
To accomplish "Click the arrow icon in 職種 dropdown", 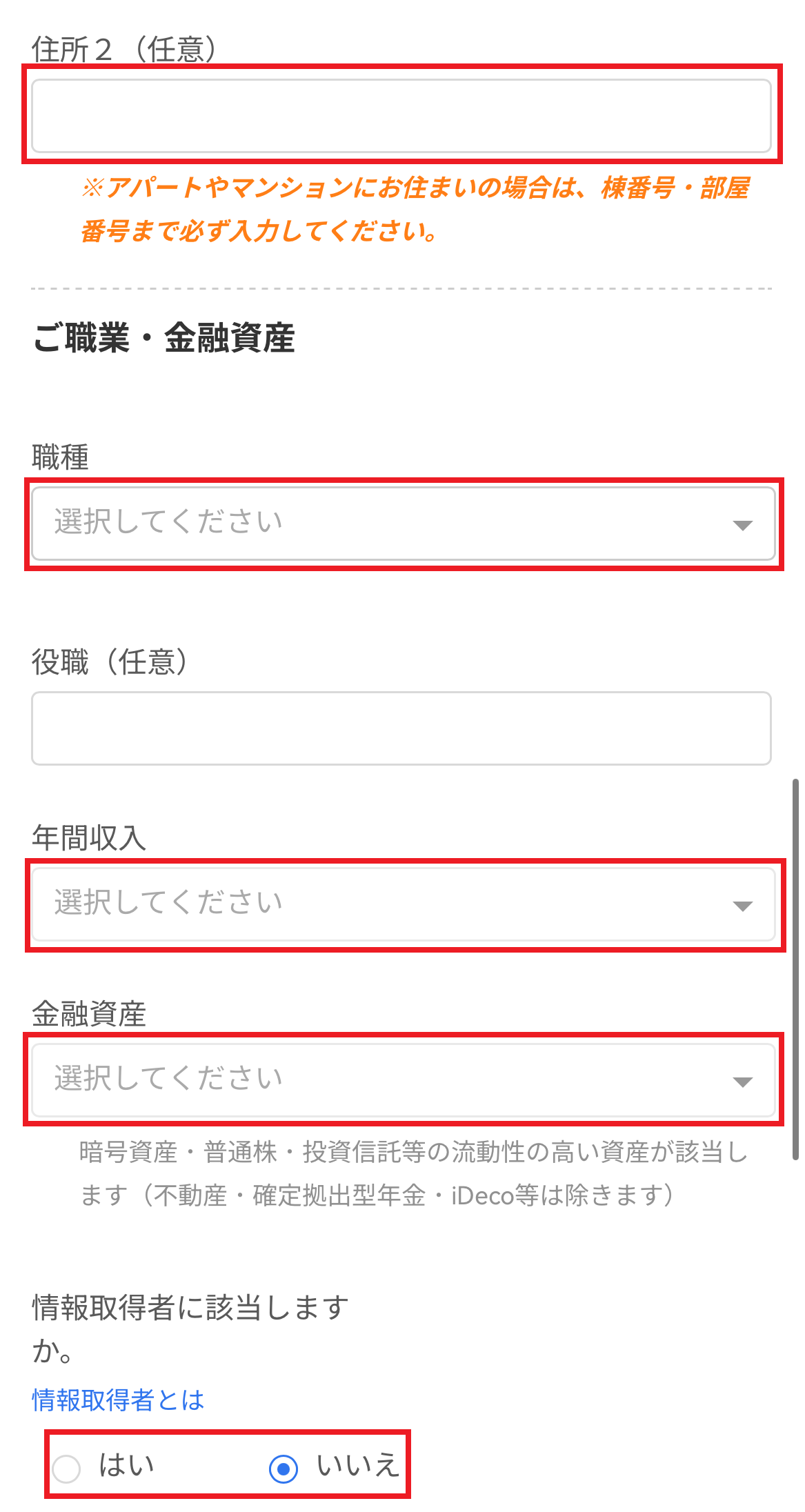I will (742, 525).
